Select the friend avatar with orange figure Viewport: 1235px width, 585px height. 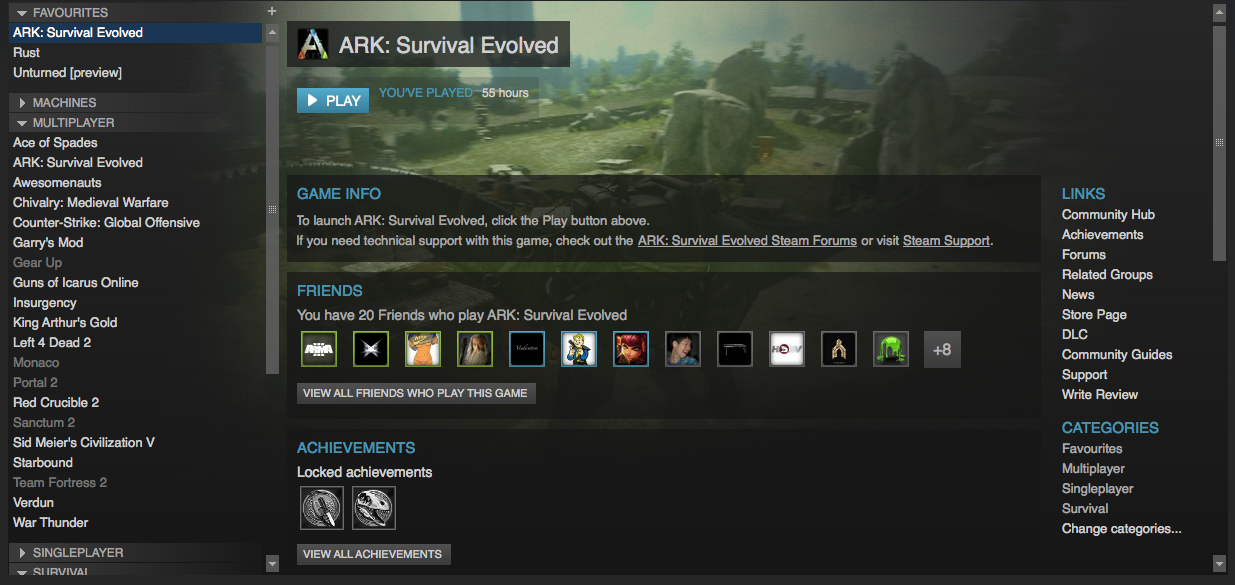[423, 349]
